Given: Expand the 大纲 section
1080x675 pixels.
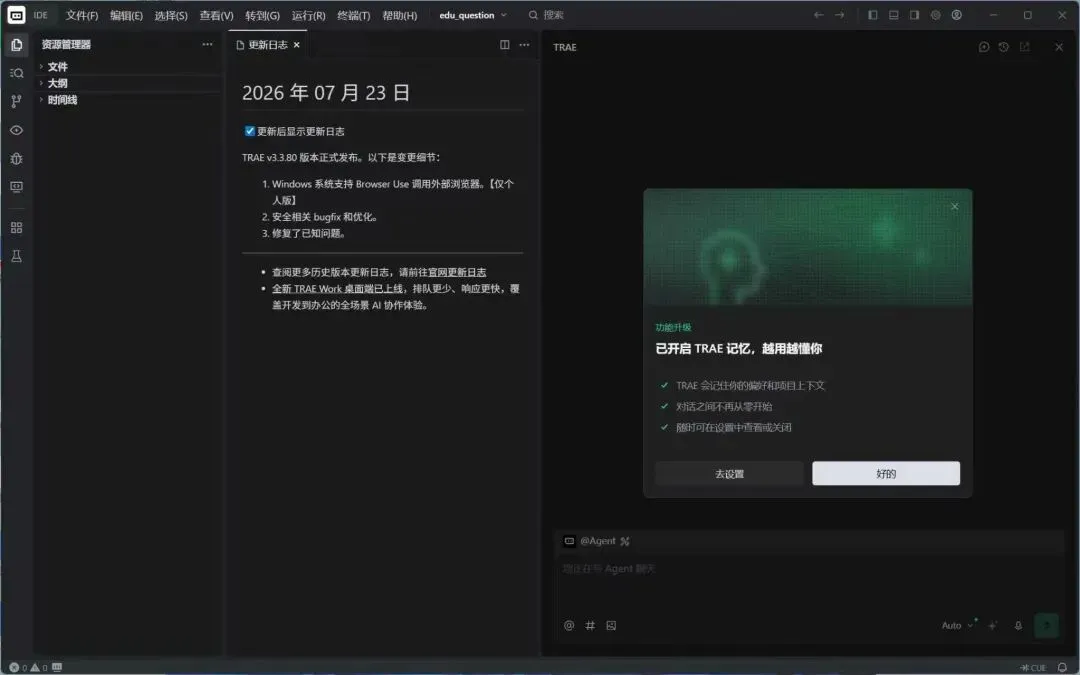Looking at the screenshot, I should pos(127,83).
